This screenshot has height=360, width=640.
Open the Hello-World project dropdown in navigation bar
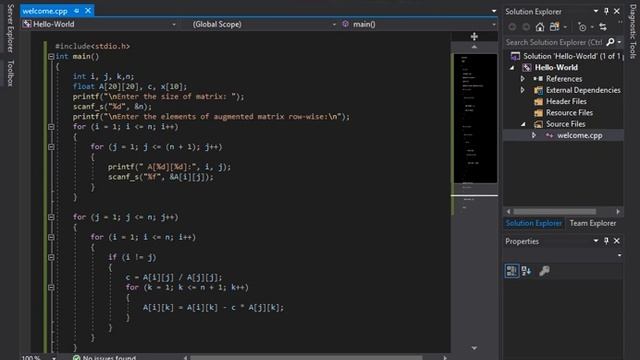(173, 24)
